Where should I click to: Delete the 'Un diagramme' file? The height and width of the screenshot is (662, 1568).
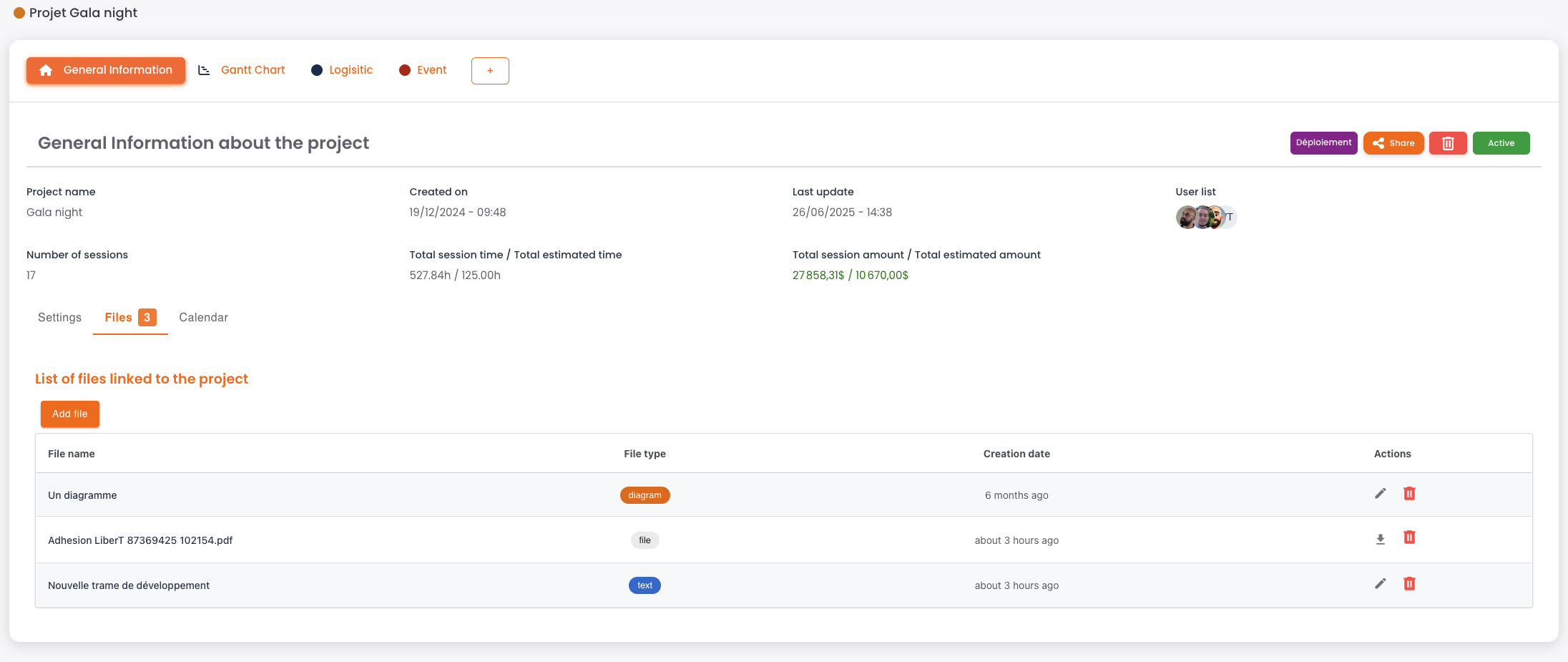(x=1409, y=494)
